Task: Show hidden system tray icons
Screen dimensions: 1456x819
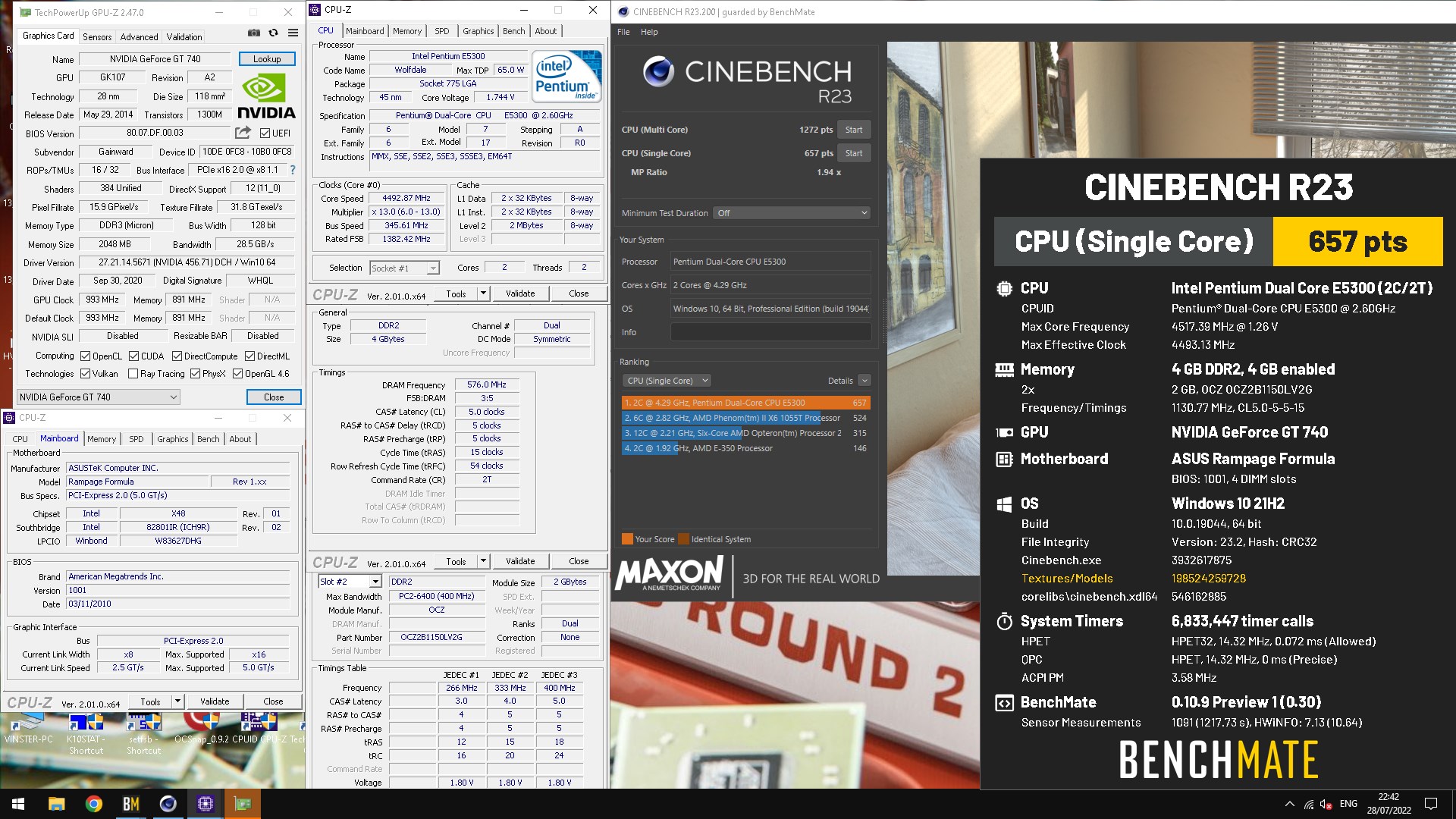Action: tap(1290, 804)
